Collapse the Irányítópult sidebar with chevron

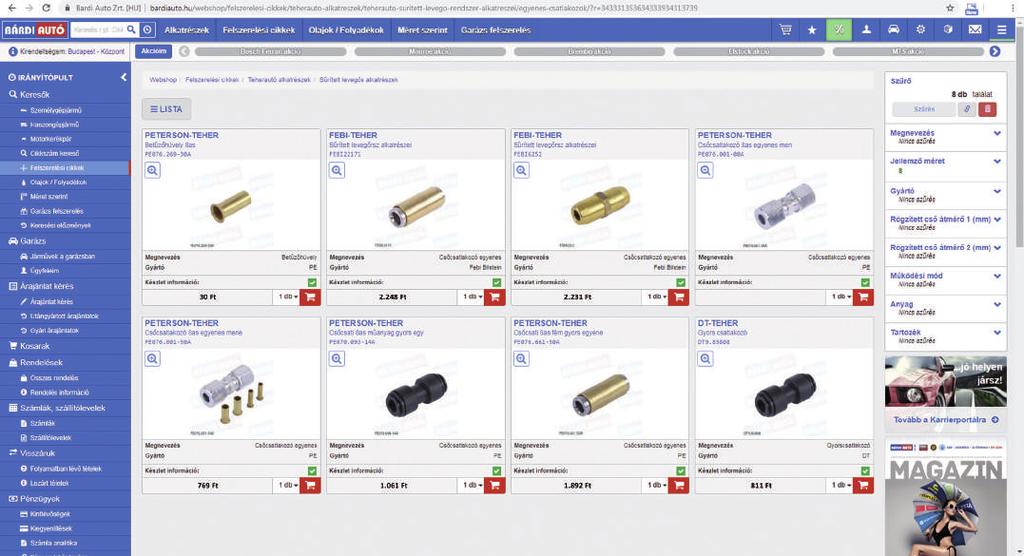coord(123,77)
